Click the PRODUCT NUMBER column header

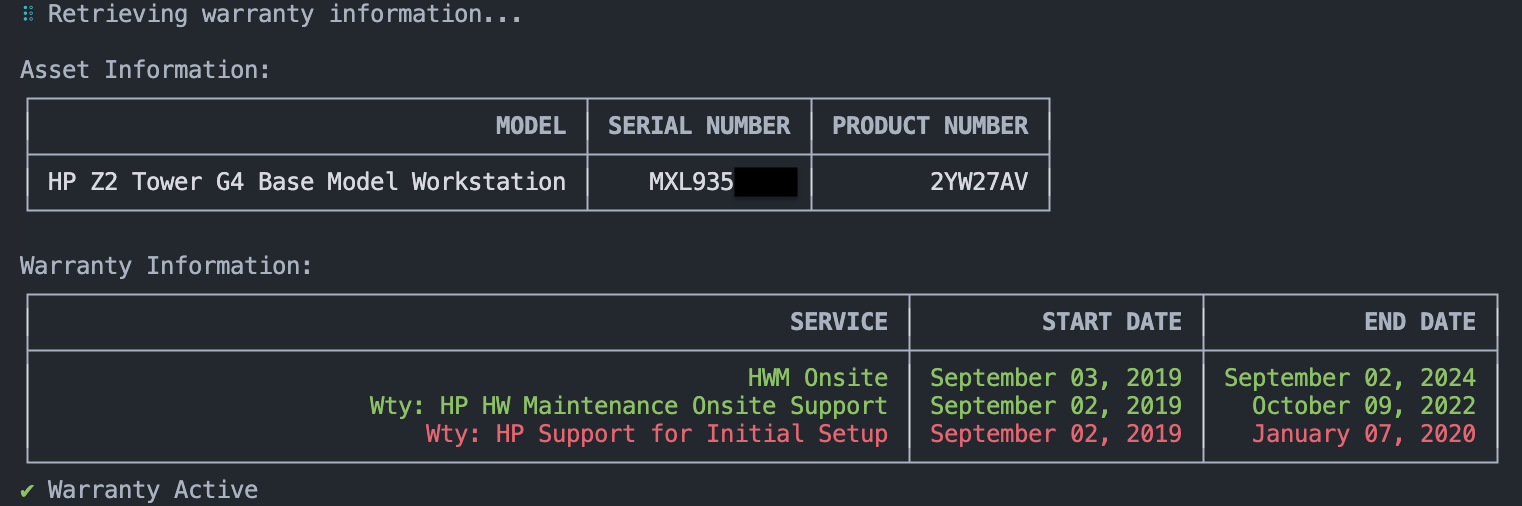pos(930,126)
